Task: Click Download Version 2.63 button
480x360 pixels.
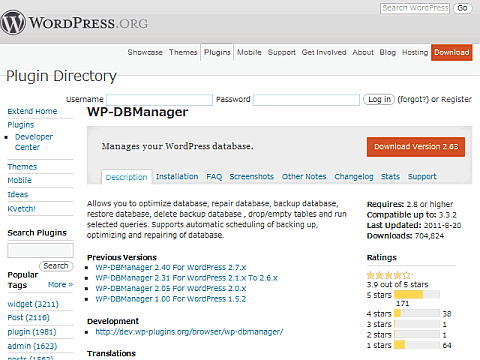Action: tap(416, 147)
